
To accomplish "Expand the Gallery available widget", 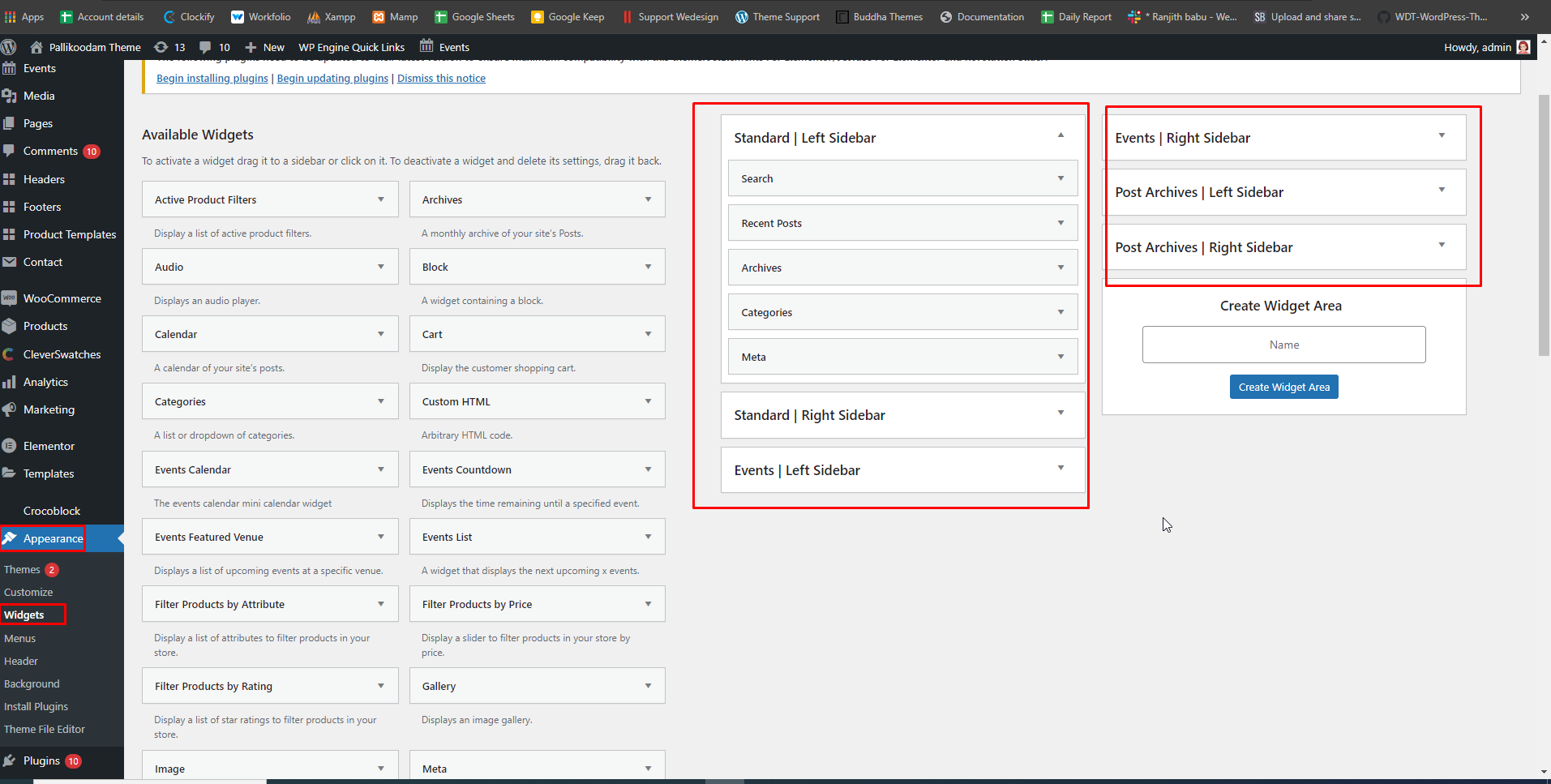I will click(x=648, y=686).
